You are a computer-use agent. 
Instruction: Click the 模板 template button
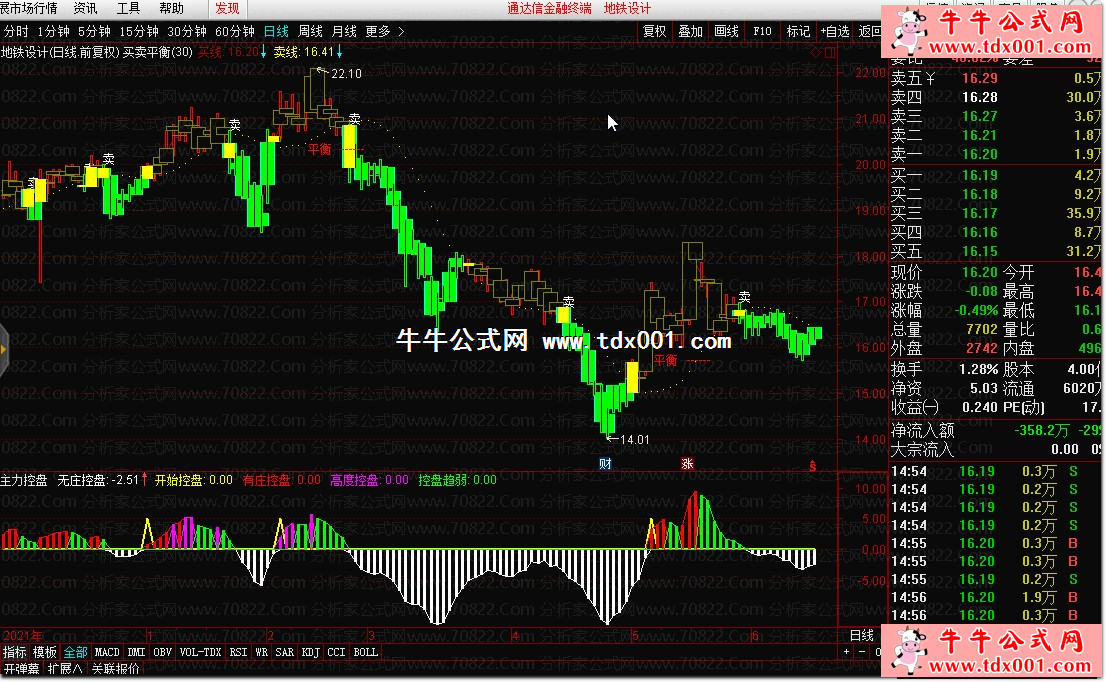pyautogui.click(x=44, y=652)
